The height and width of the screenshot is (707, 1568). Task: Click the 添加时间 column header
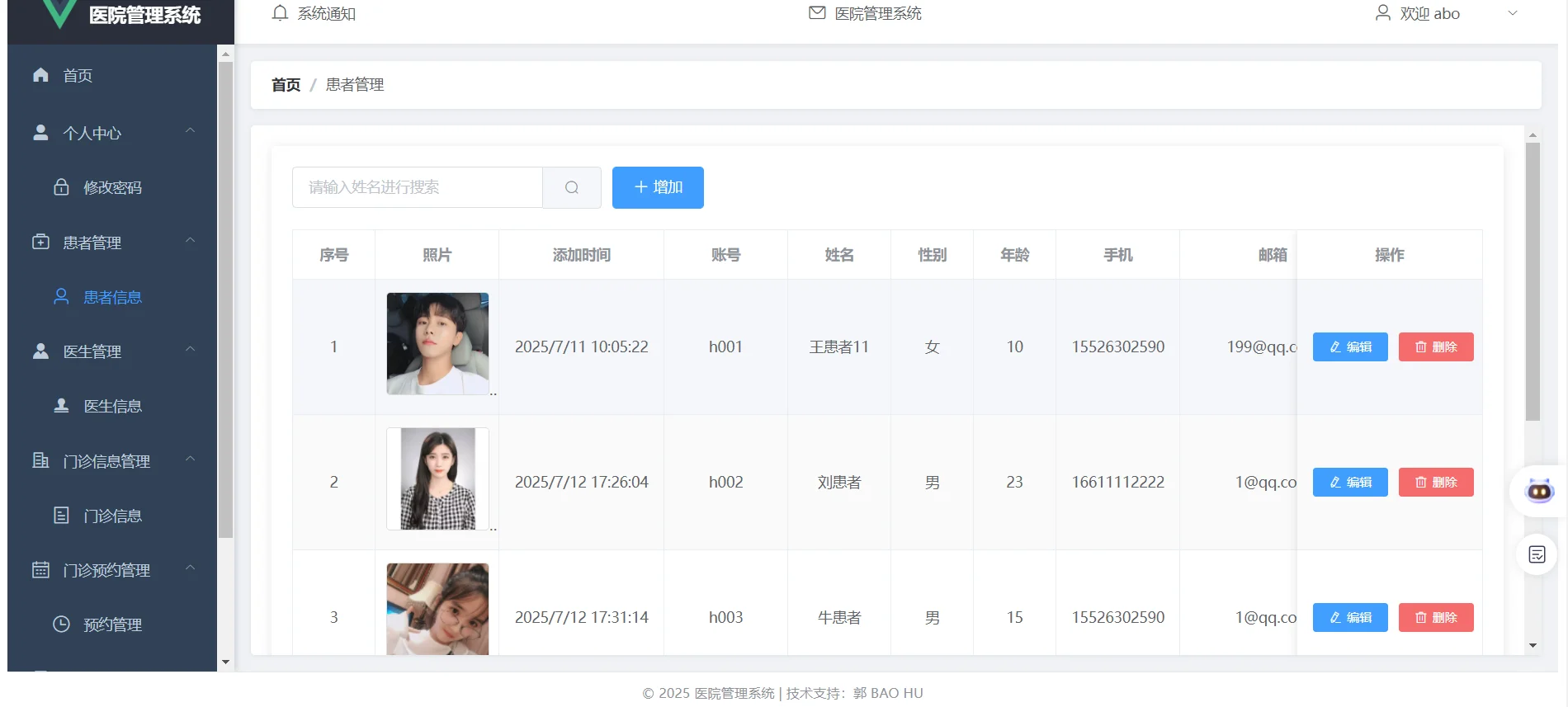582,255
